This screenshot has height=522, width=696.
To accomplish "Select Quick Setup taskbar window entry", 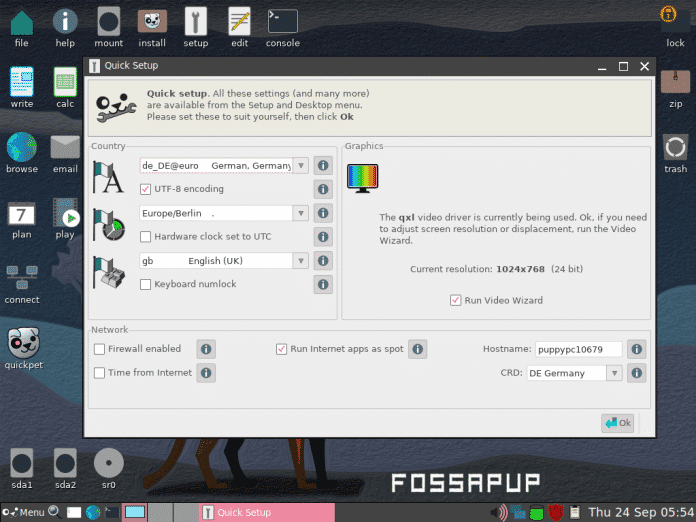I will point(266,512).
